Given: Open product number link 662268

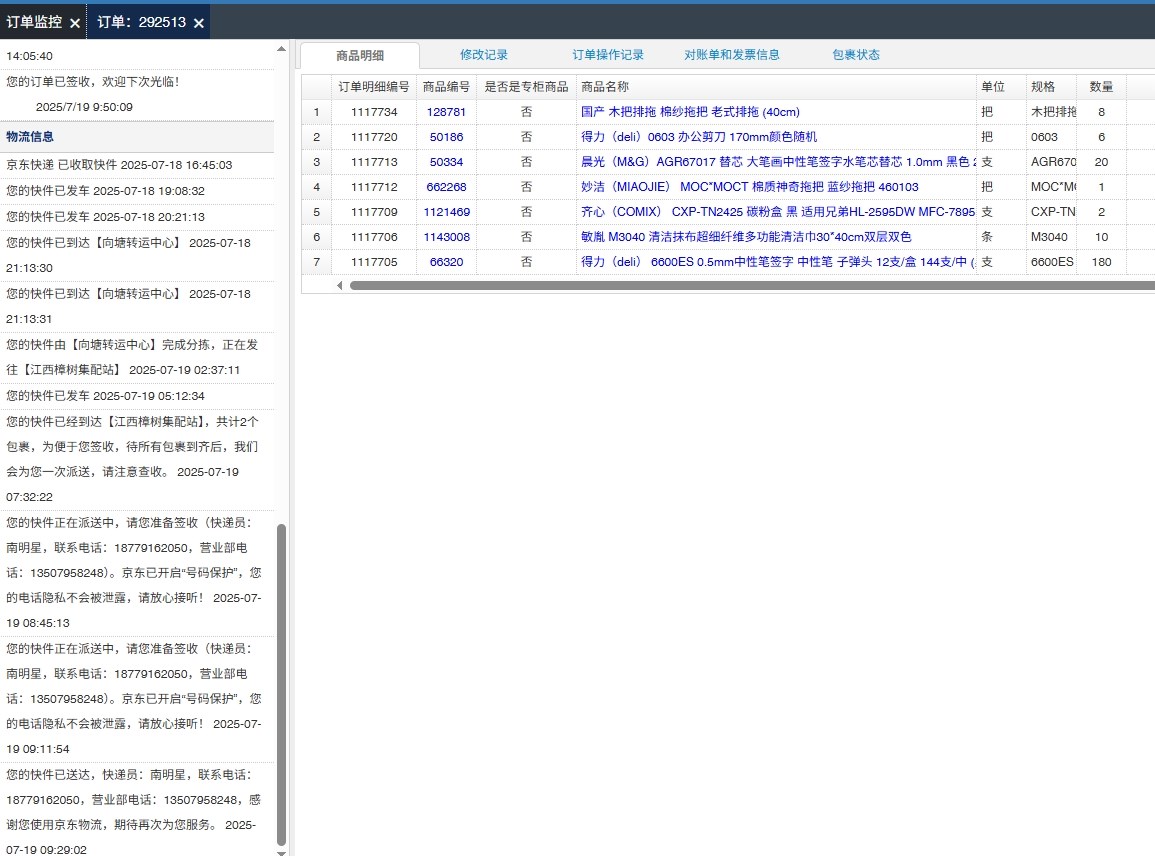Looking at the screenshot, I should [446, 187].
